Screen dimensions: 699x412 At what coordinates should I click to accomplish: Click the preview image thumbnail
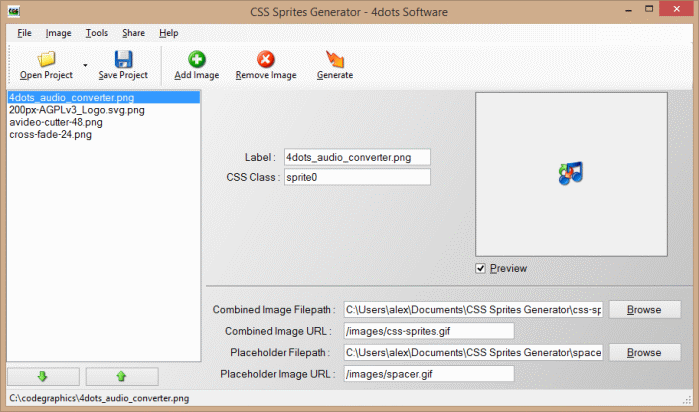(x=570, y=174)
